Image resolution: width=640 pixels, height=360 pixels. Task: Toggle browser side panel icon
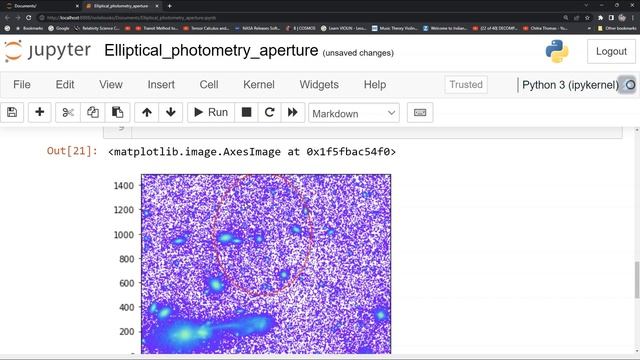611,18
